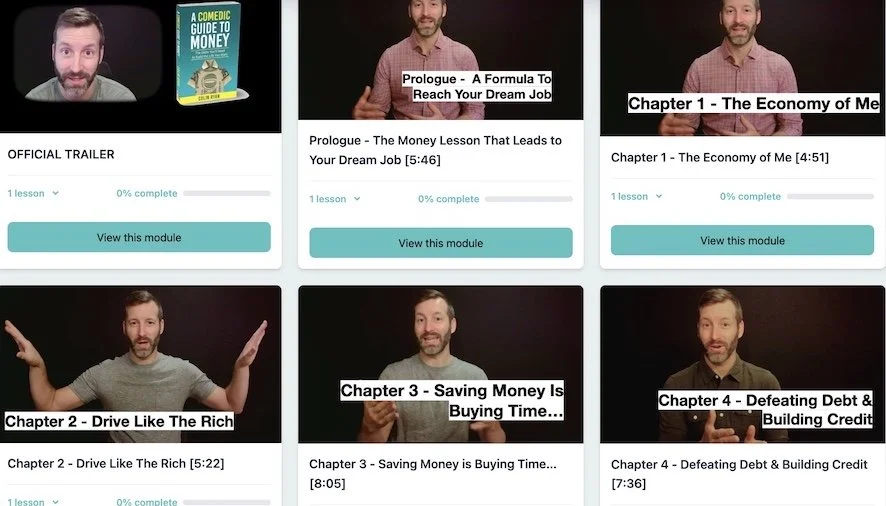Expand the Official Trailer lesson chevron
The height and width of the screenshot is (506, 886).
tap(55, 193)
